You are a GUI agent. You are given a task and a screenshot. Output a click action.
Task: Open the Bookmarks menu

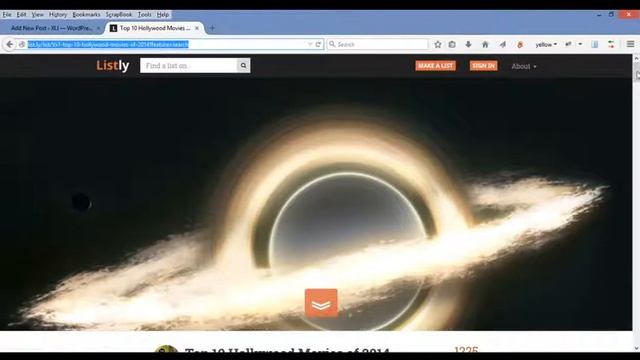pyautogui.click(x=86, y=14)
